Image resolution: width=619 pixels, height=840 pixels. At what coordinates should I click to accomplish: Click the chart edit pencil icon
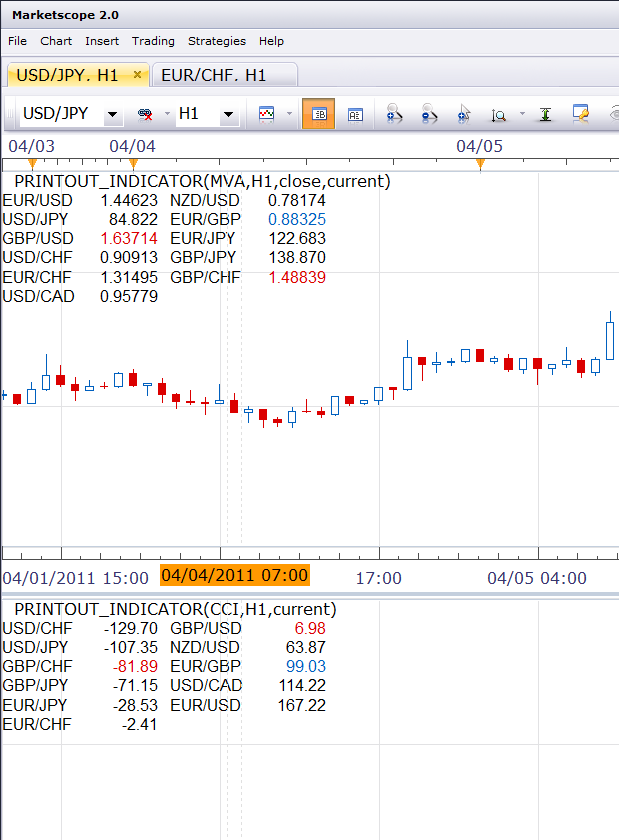[x=580, y=114]
